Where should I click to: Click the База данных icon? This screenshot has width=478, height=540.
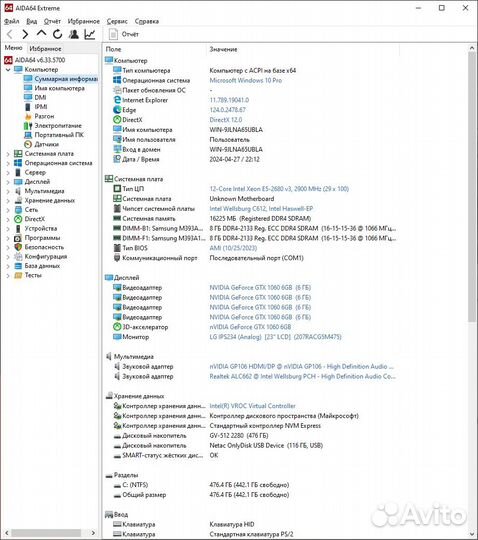[x=18, y=266]
